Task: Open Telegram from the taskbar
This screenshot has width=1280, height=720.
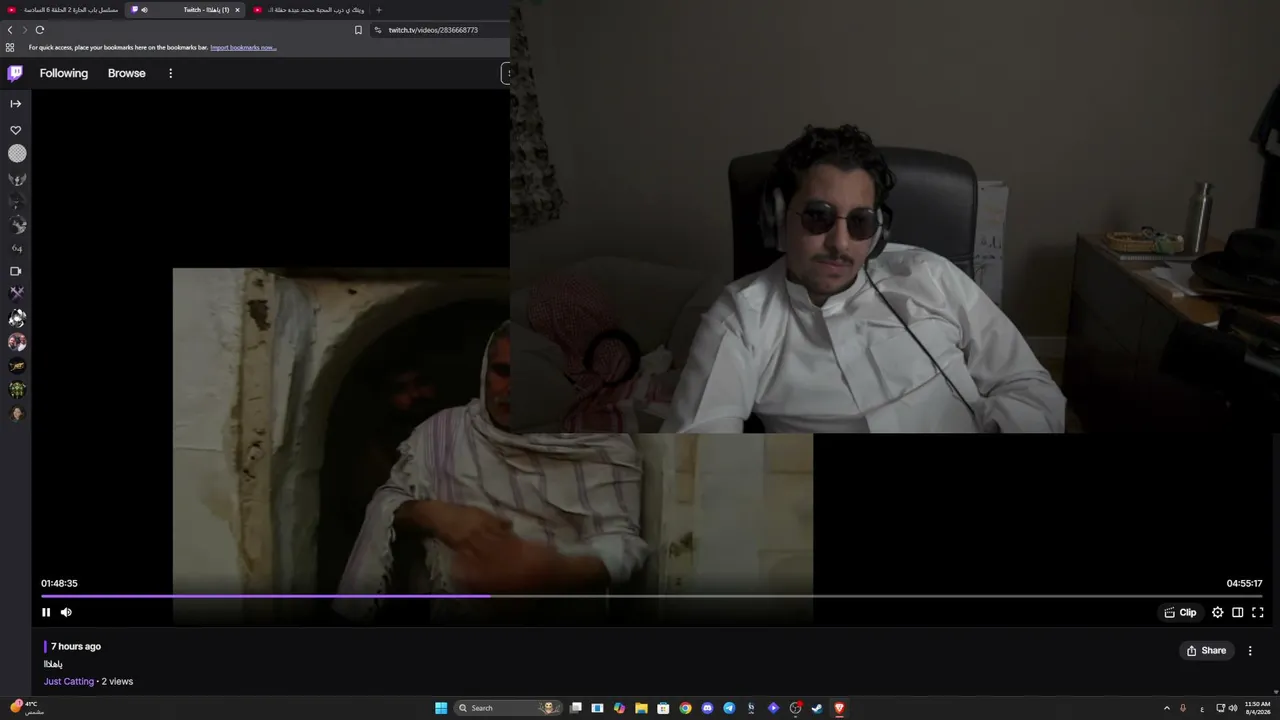Action: [x=729, y=708]
